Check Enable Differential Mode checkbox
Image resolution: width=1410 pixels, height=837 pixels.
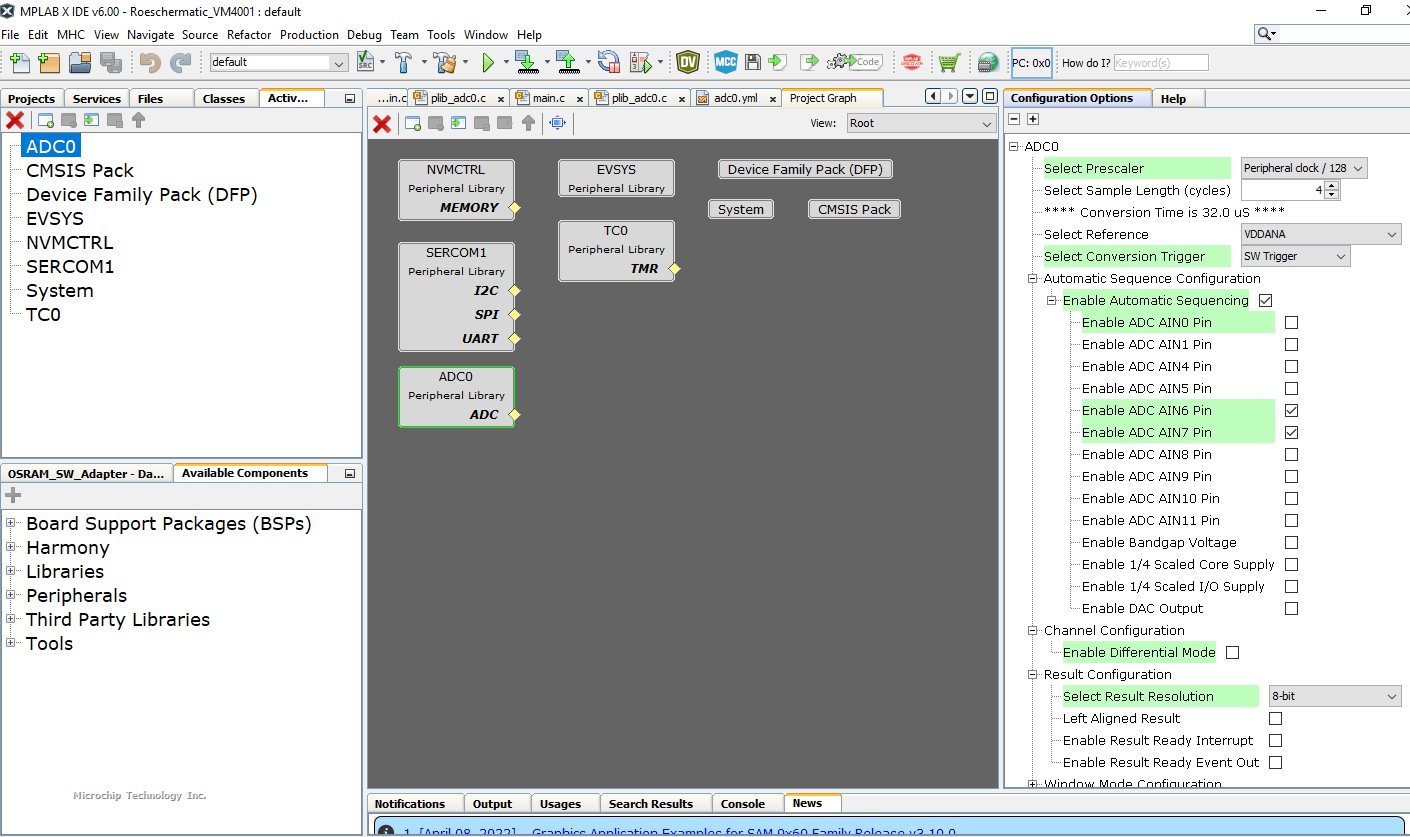[1232, 652]
